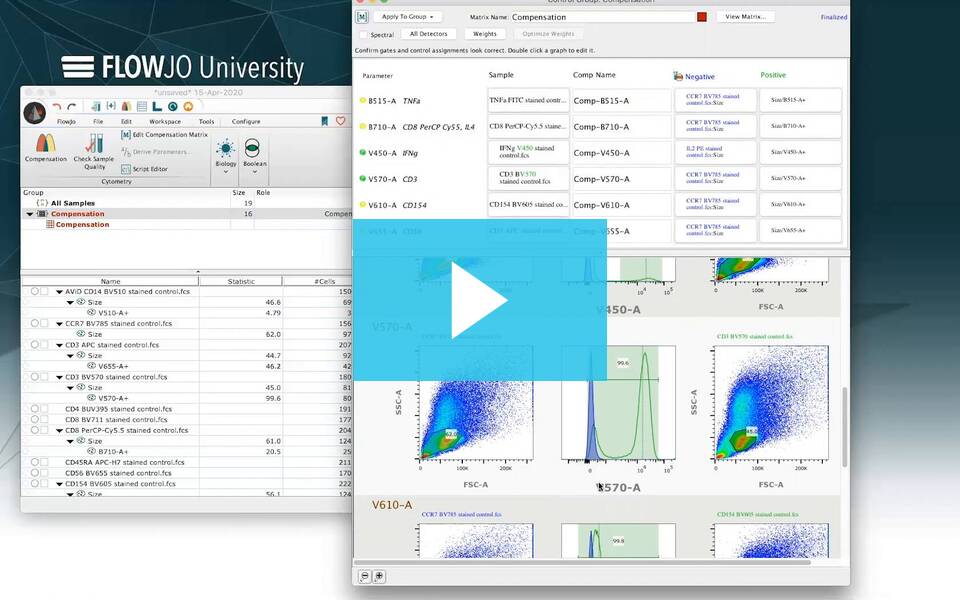Click the teal circular quick toolbar icon
Image resolution: width=960 pixels, height=600 pixels.
[173, 107]
